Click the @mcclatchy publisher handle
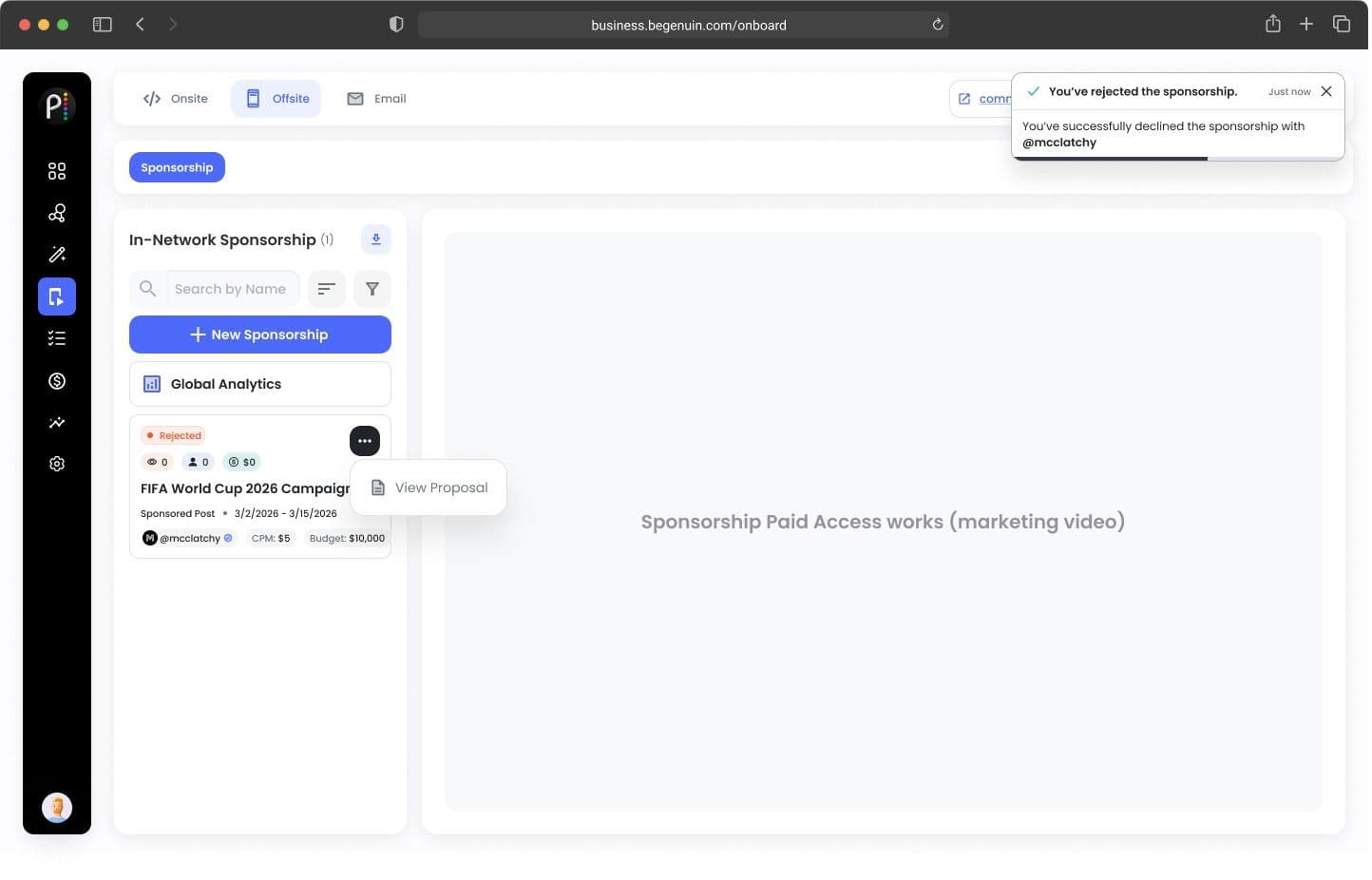Image resolution: width=1372 pixels, height=880 pixels. tap(188, 538)
